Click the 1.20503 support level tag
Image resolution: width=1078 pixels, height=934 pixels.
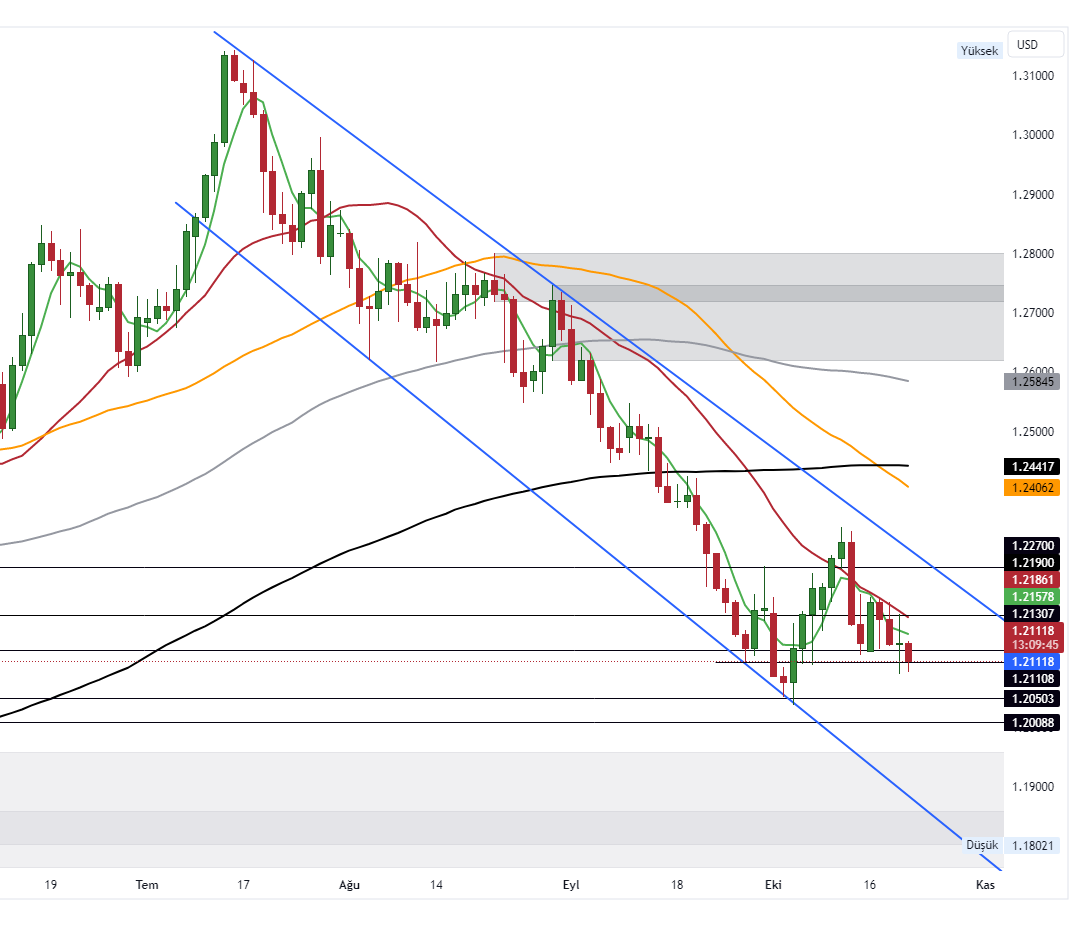tap(1033, 699)
